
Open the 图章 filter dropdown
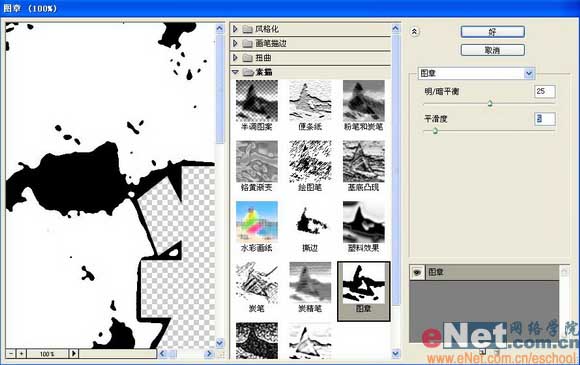[529, 73]
